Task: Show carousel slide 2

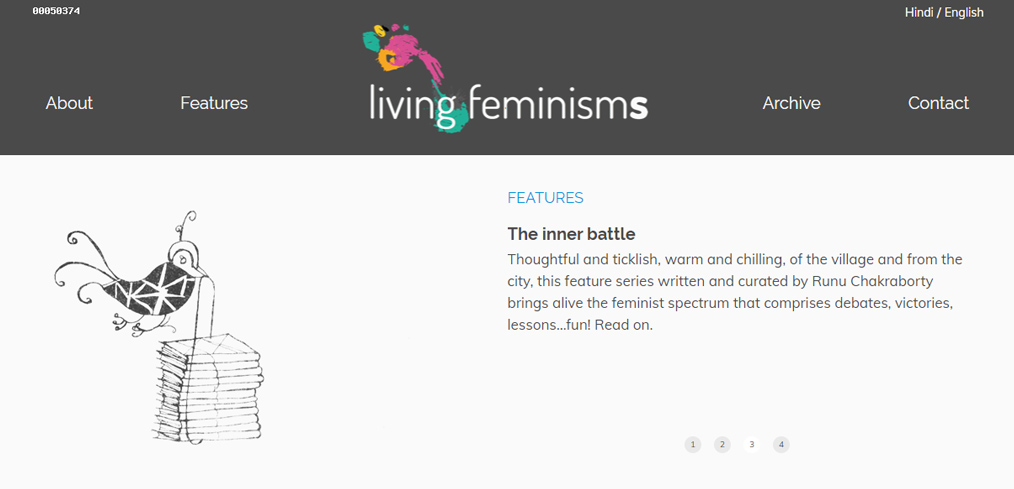Action: [x=722, y=444]
